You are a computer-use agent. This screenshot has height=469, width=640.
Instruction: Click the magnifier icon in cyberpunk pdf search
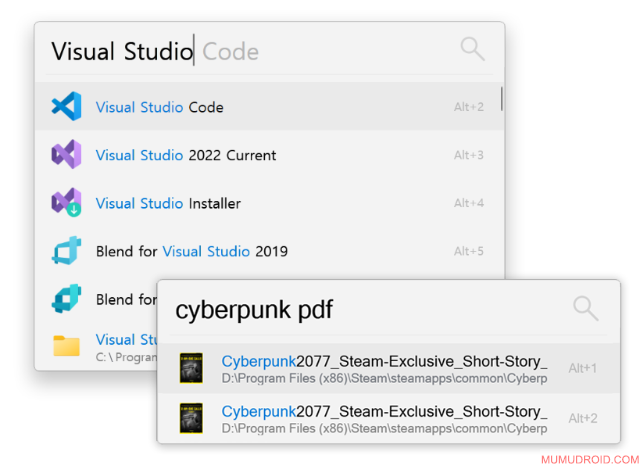pyautogui.click(x=585, y=308)
